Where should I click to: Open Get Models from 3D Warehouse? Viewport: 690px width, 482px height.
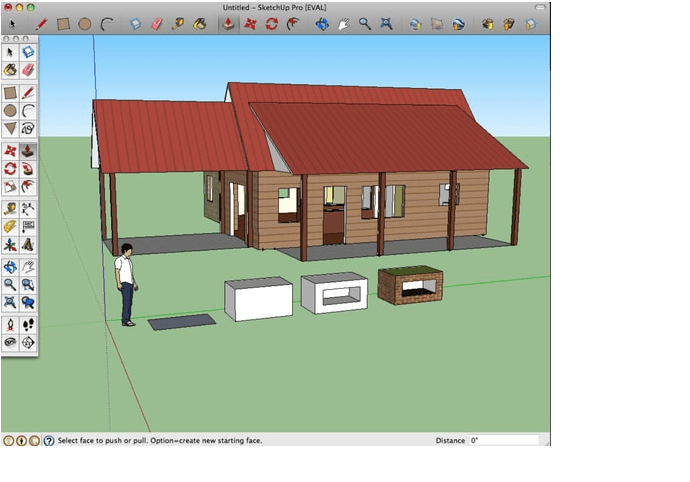click(487, 24)
